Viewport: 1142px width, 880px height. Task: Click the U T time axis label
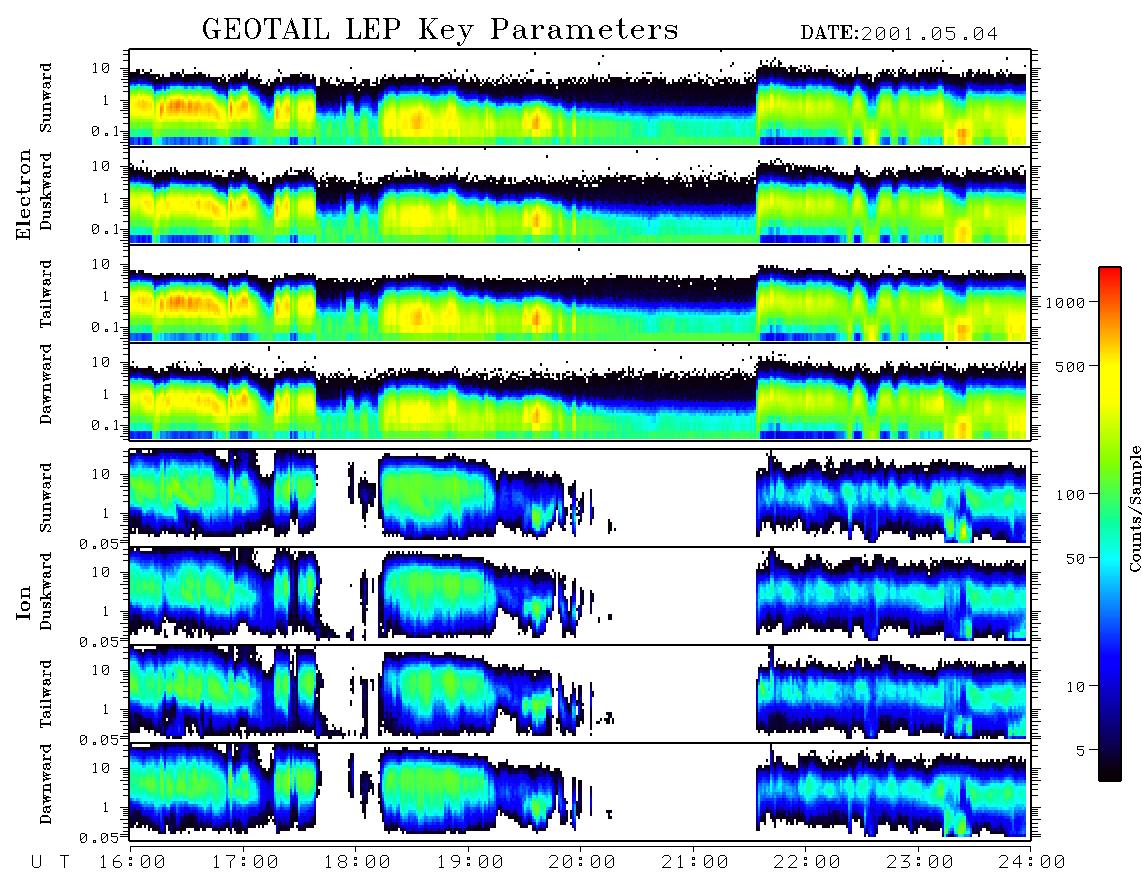[x=51, y=862]
